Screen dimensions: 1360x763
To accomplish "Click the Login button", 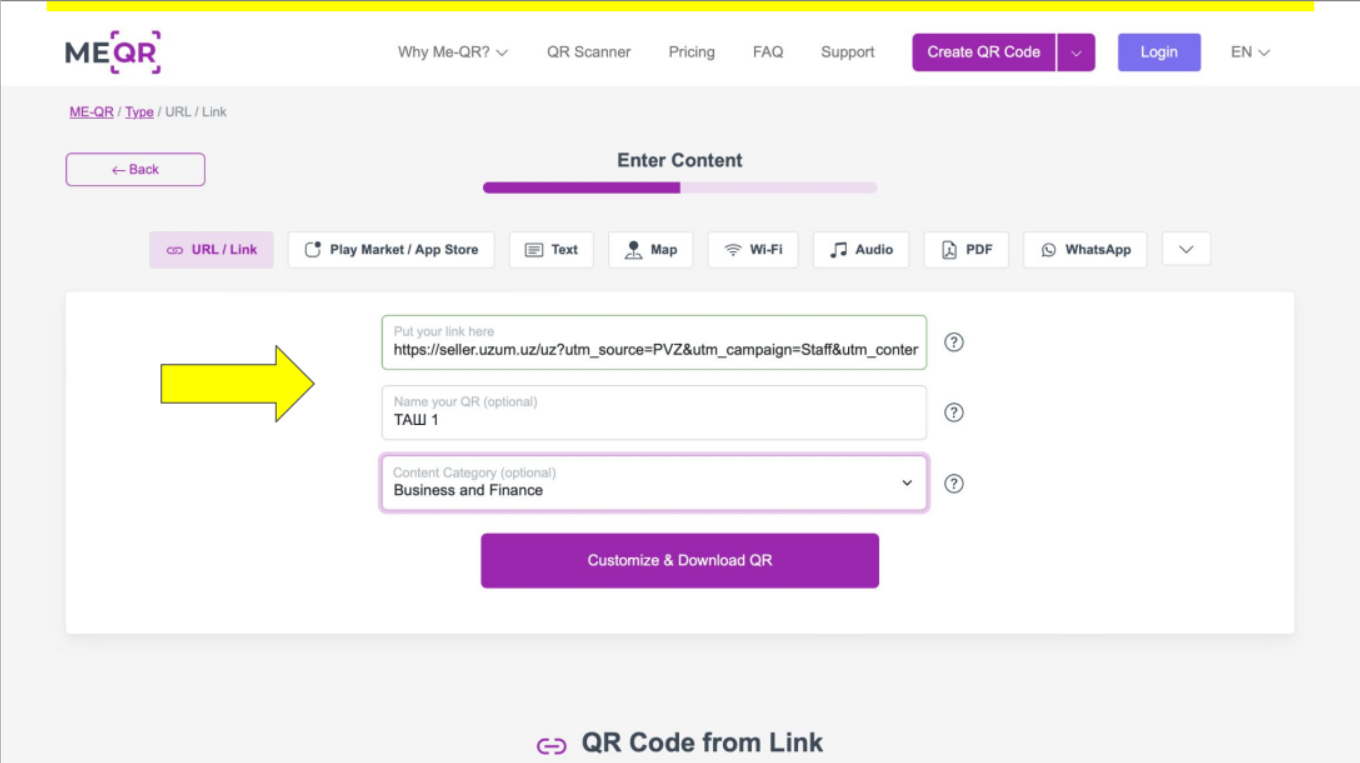I will 1159,52.
